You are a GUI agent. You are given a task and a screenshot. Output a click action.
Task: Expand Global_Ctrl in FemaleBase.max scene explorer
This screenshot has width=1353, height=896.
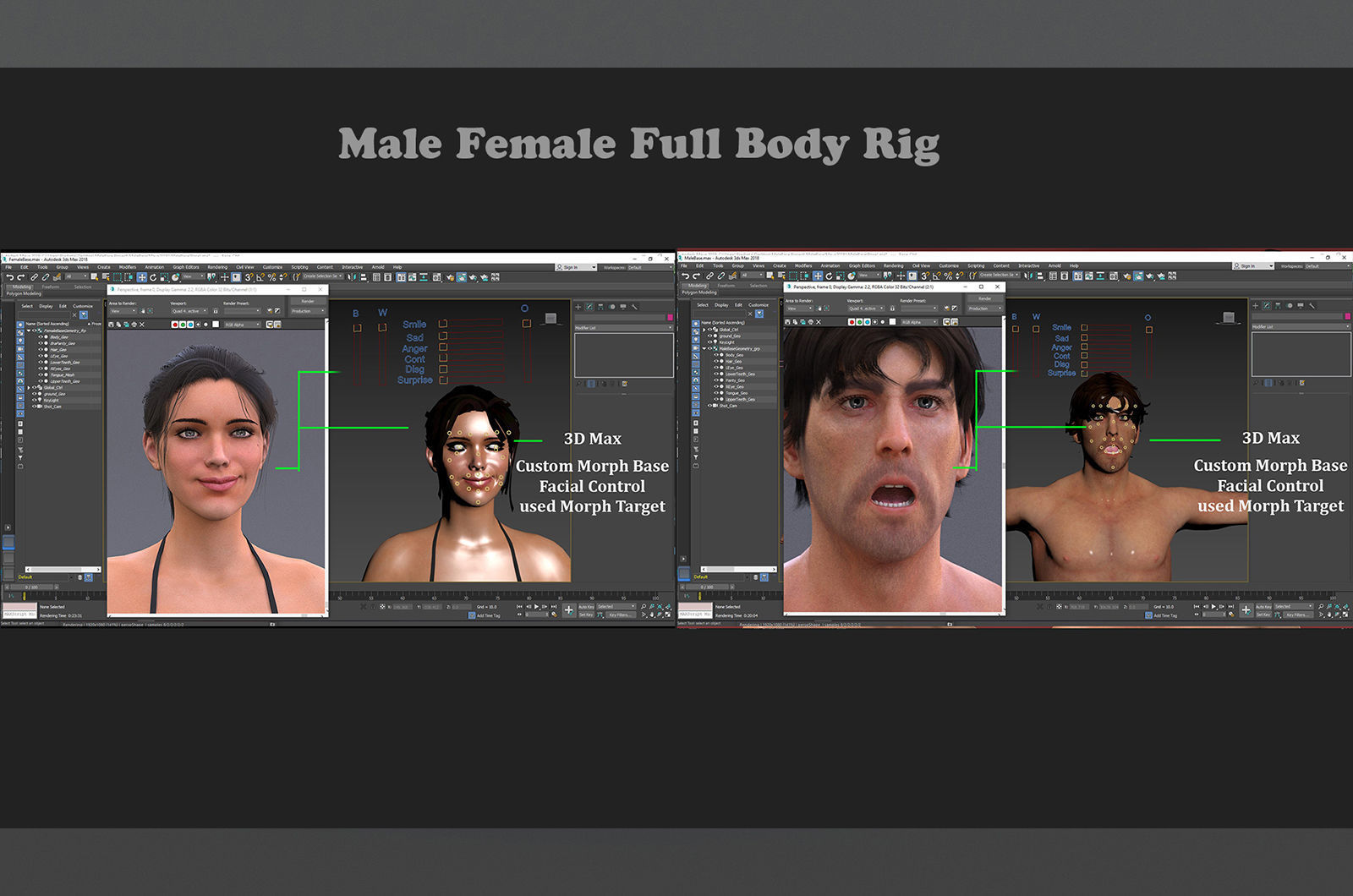tap(29, 388)
